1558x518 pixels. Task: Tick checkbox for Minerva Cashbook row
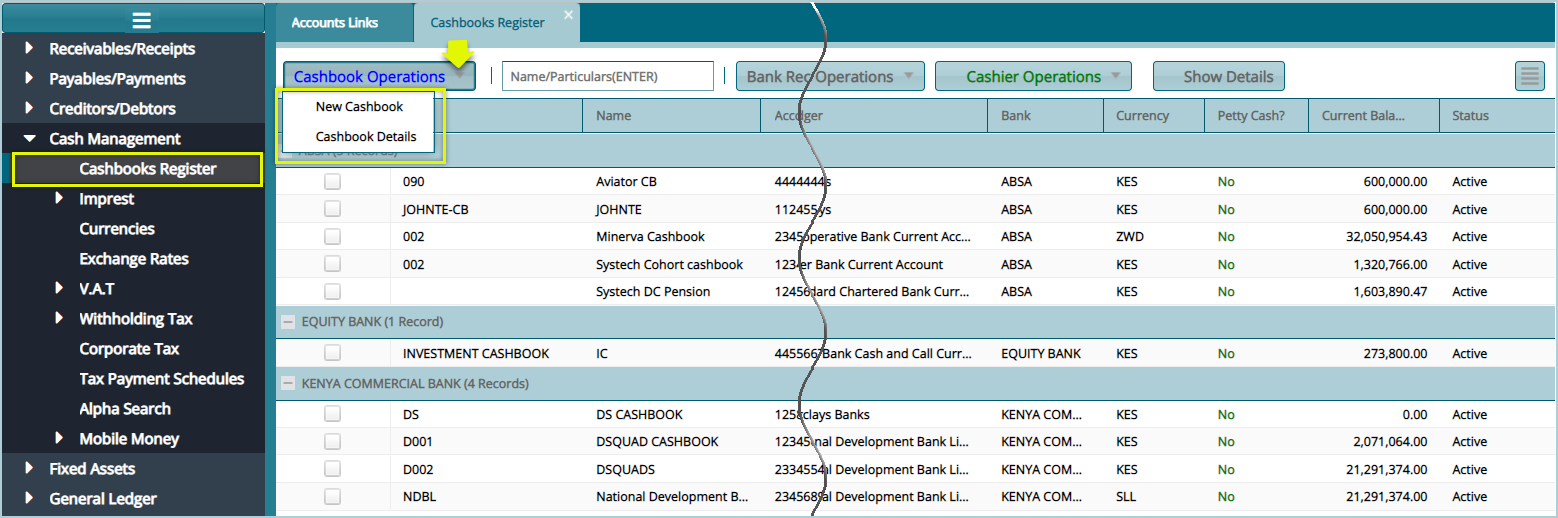[x=332, y=237]
